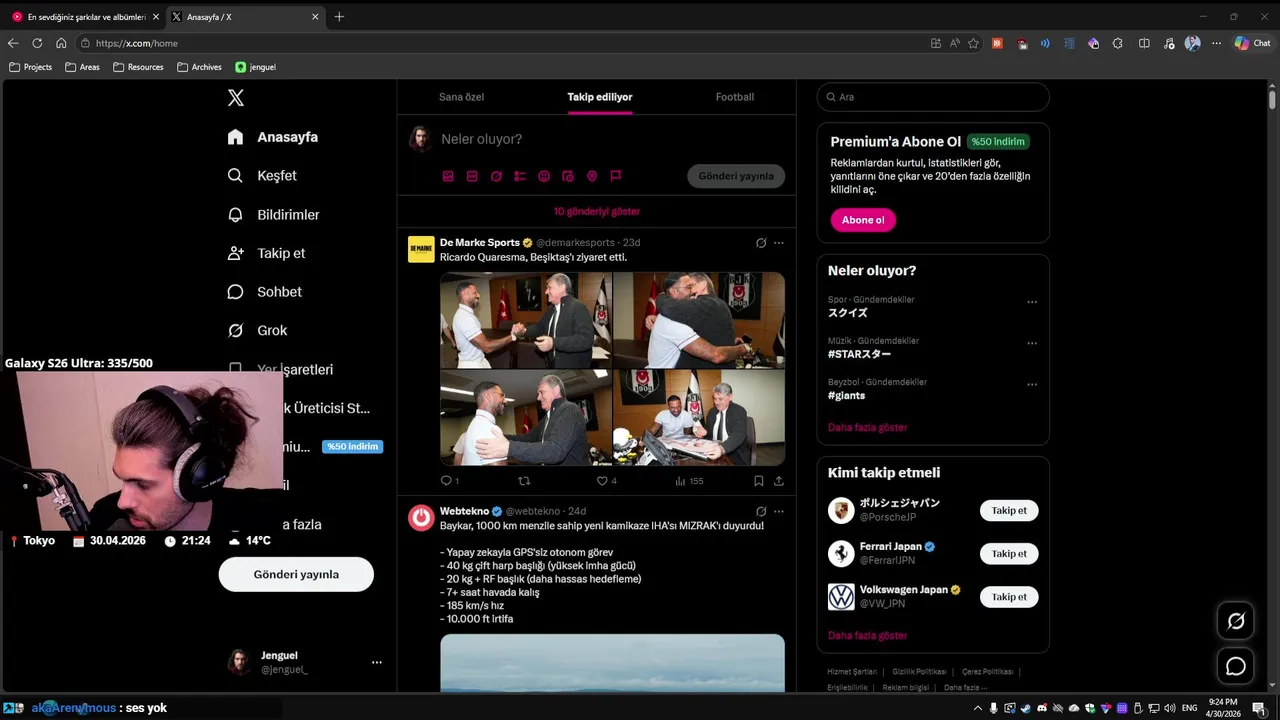Open more options on Webtekno post
Screen dimensions: 1280x720
(779, 512)
